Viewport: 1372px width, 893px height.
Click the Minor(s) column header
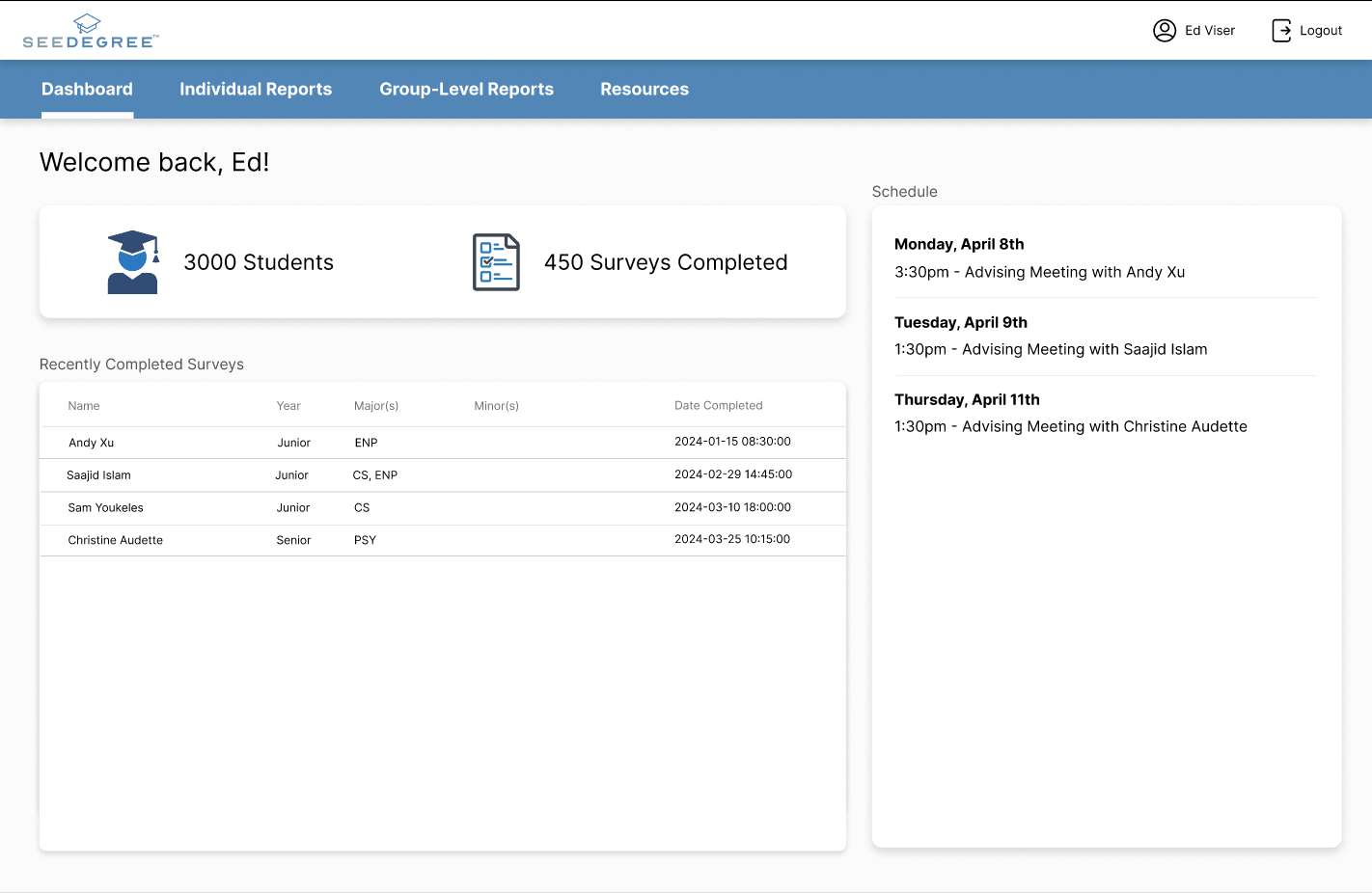coord(497,406)
